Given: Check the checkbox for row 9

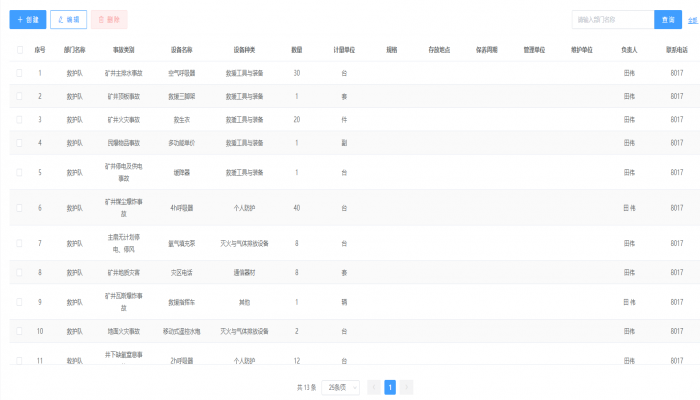Looking at the screenshot, I should click(x=19, y=301).
